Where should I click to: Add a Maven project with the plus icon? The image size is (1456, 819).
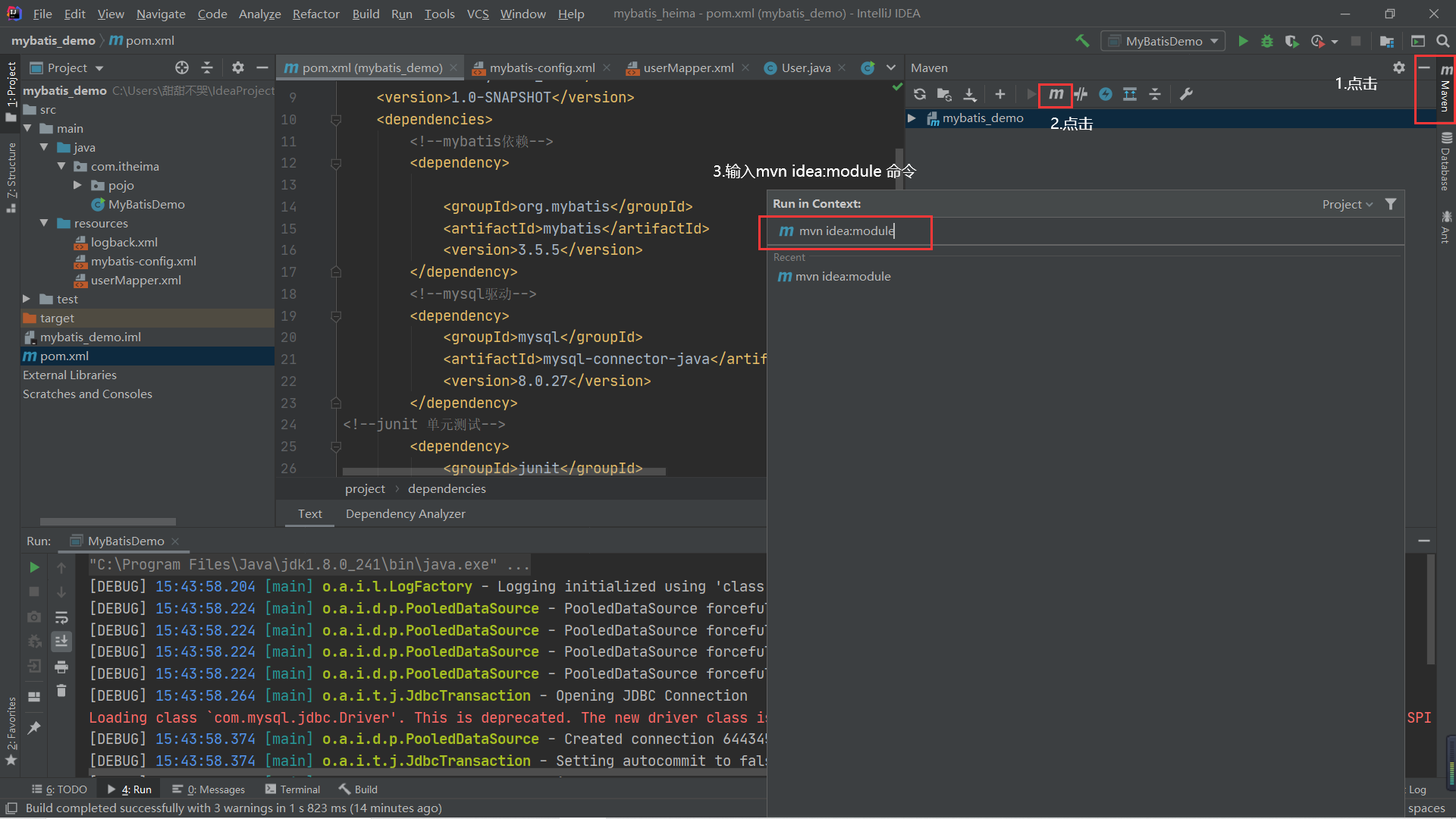click(x=999, y=94)
